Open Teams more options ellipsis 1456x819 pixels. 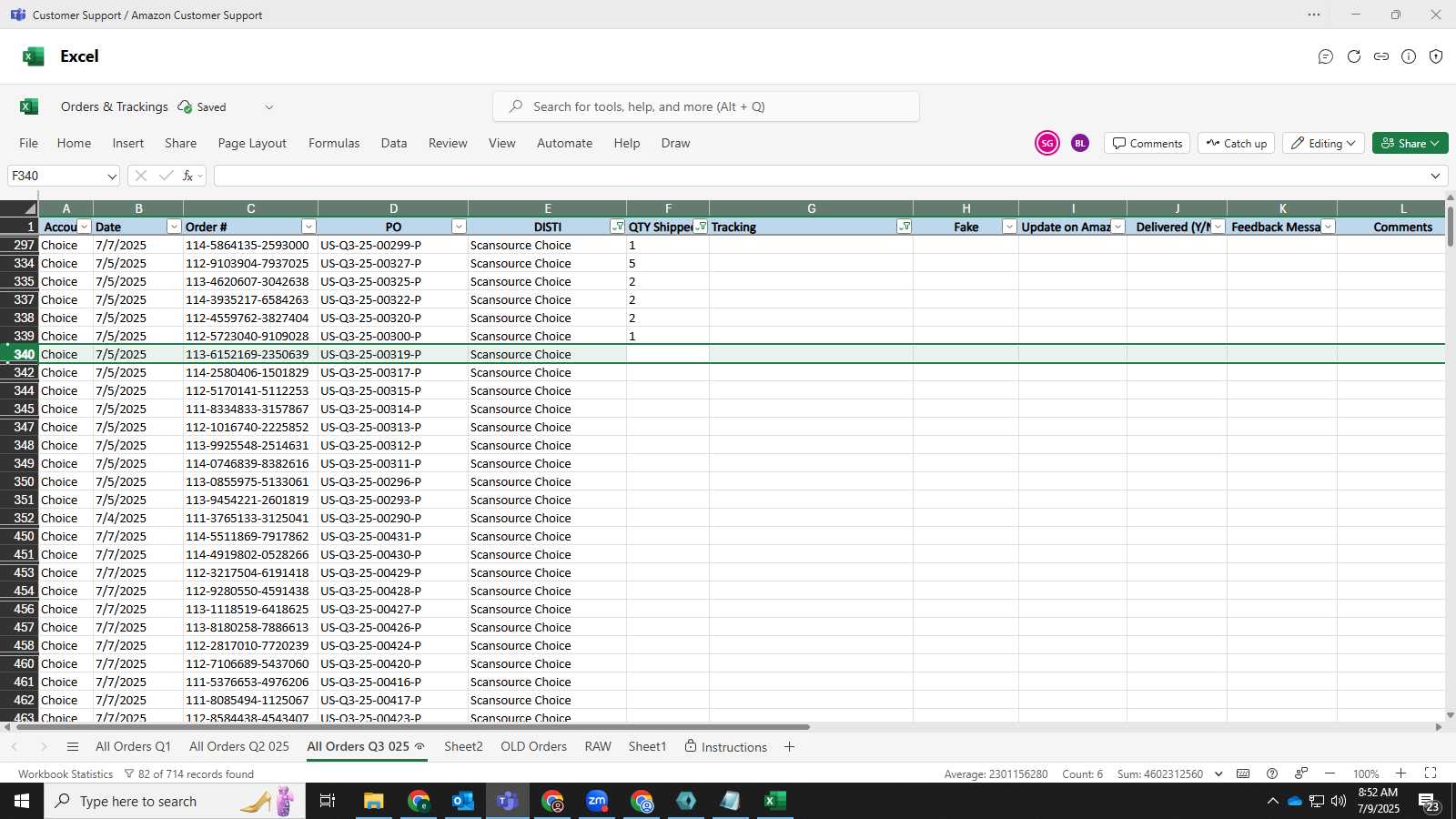click(1314, 15)
